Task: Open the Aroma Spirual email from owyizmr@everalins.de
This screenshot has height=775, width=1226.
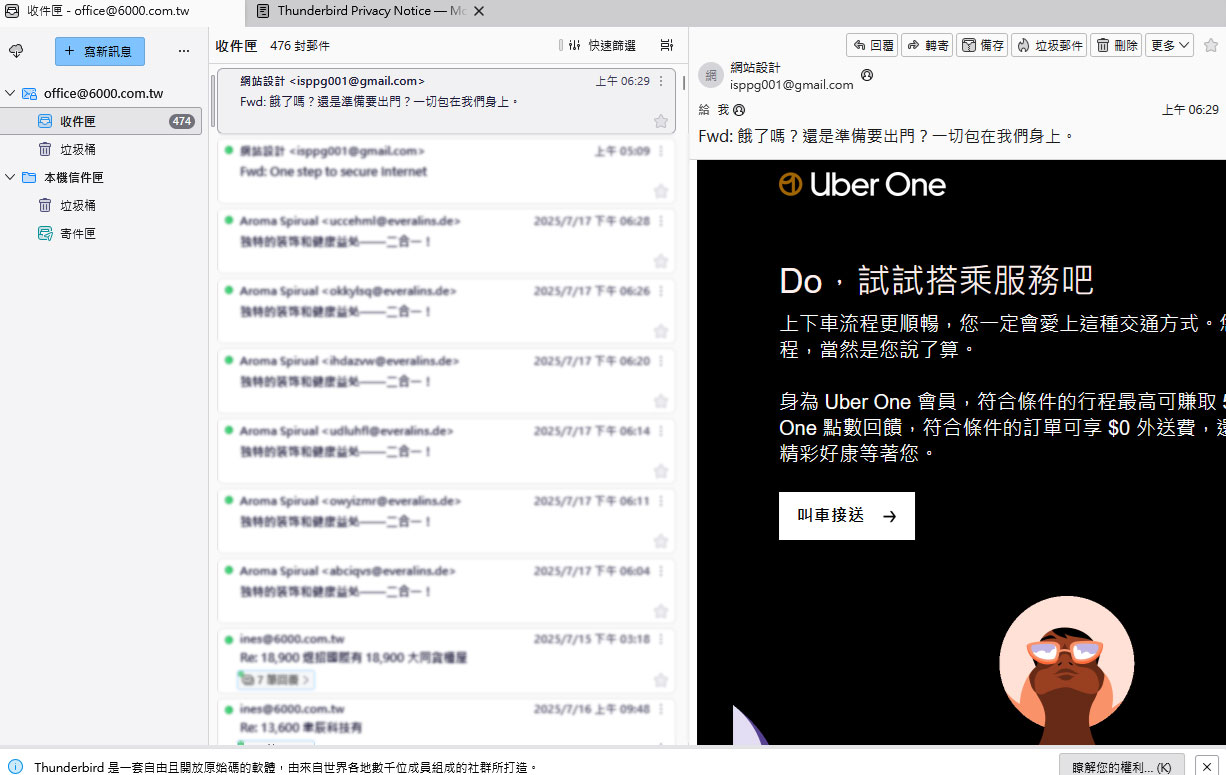Action: tap(446, 521)
